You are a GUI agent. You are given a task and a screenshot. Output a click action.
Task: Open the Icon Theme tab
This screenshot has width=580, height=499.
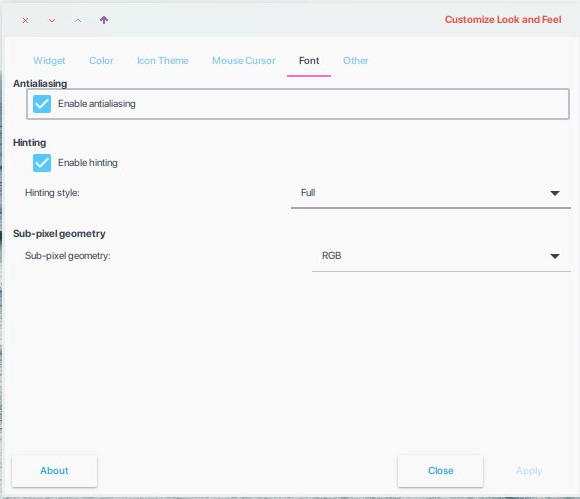coord(162,61)
